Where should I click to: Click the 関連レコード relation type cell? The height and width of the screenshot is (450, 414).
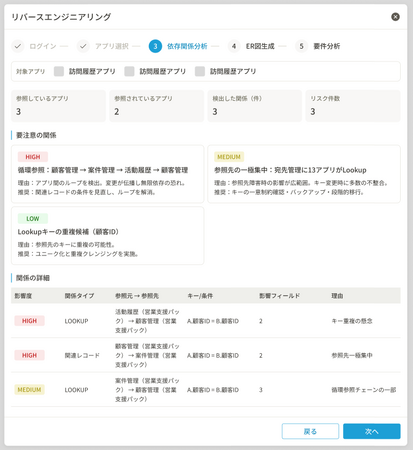coord(82,355)
